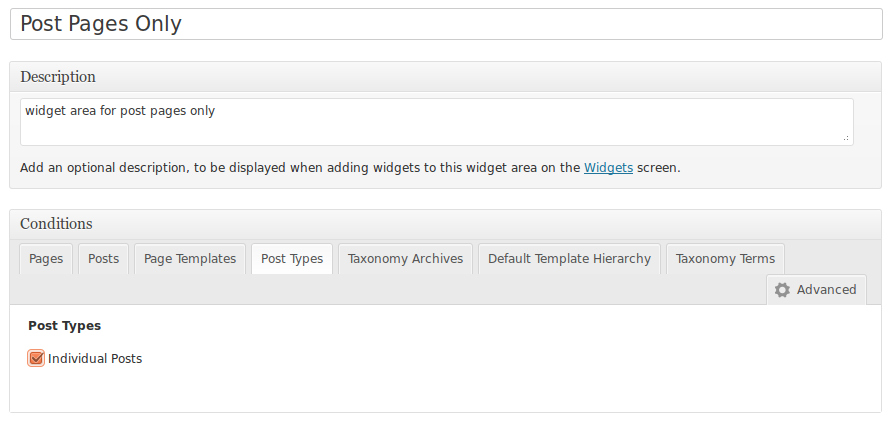Click the optional description help text
Screen dimensions: 893x428
[300, 168]
